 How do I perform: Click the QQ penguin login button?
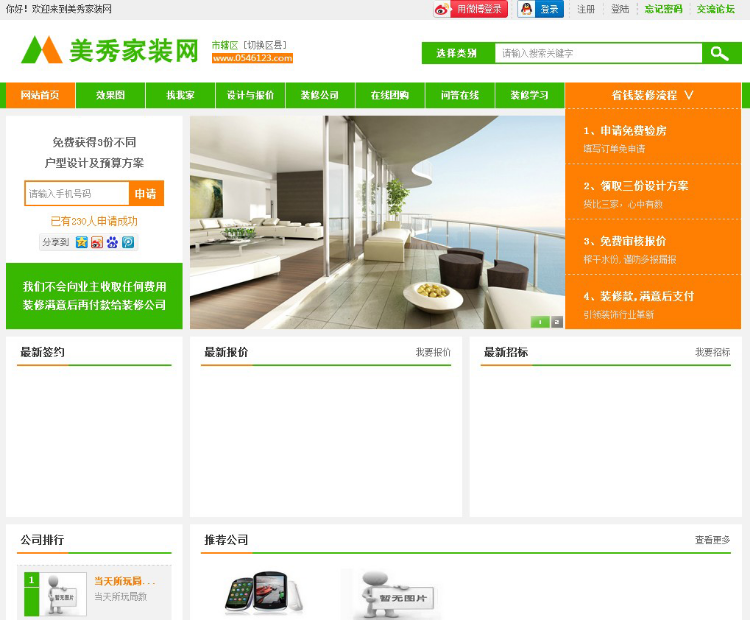540,9
